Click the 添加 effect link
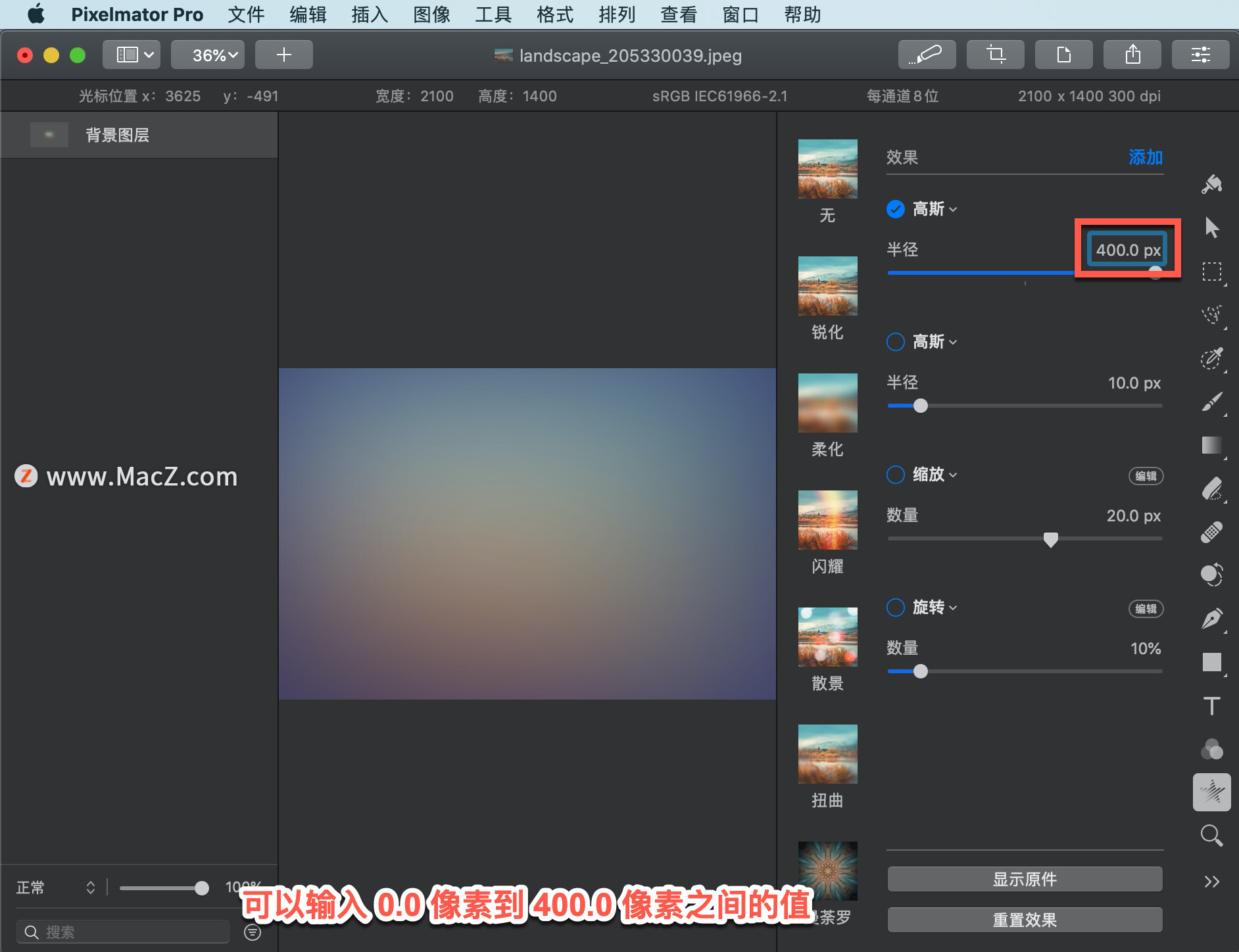 coord(1145,157)
